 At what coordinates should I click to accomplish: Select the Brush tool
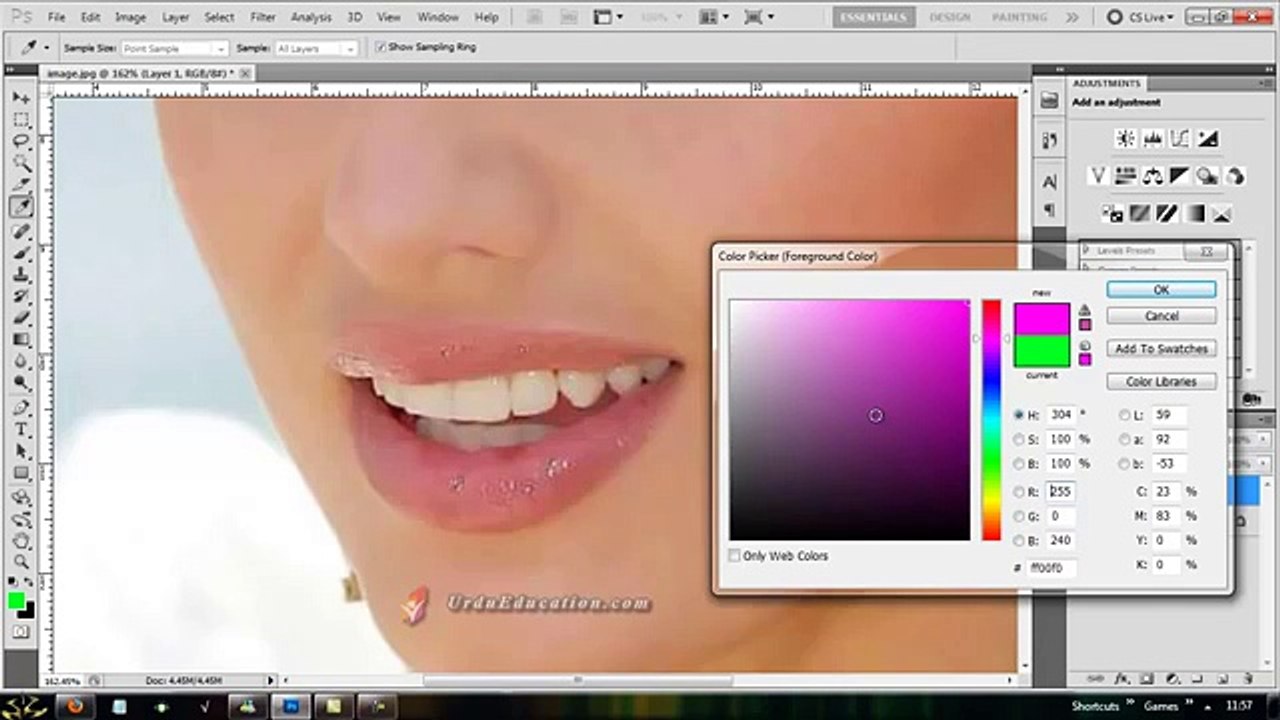click(21, 253)
